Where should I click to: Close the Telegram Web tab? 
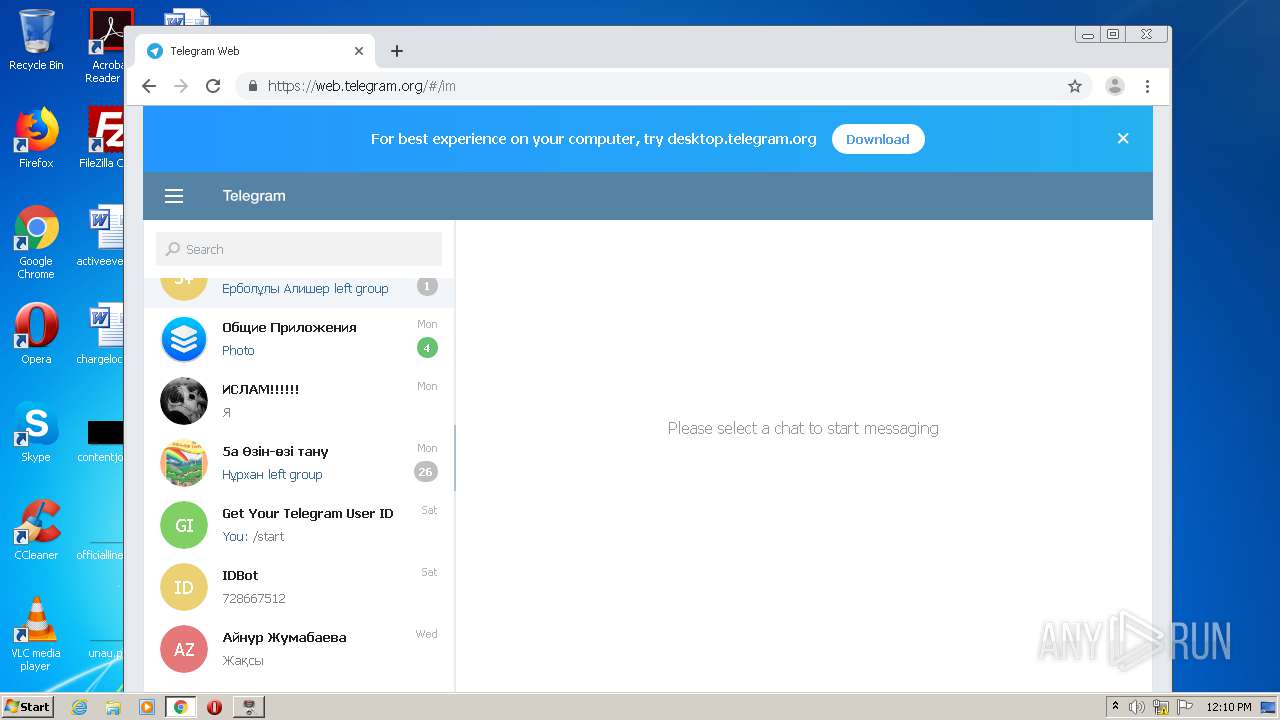click(359, 51)
